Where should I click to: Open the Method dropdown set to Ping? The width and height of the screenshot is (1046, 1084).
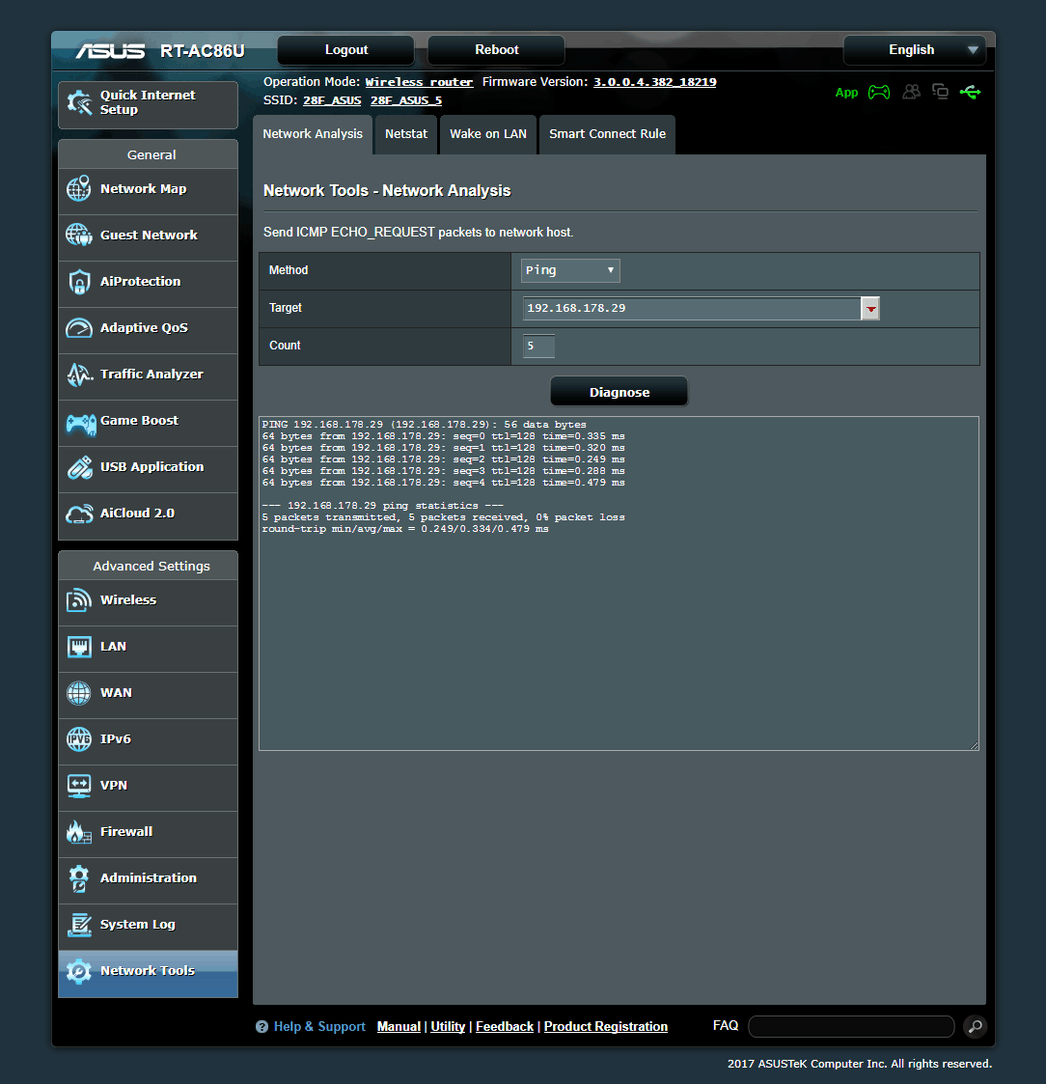[570, 270]
